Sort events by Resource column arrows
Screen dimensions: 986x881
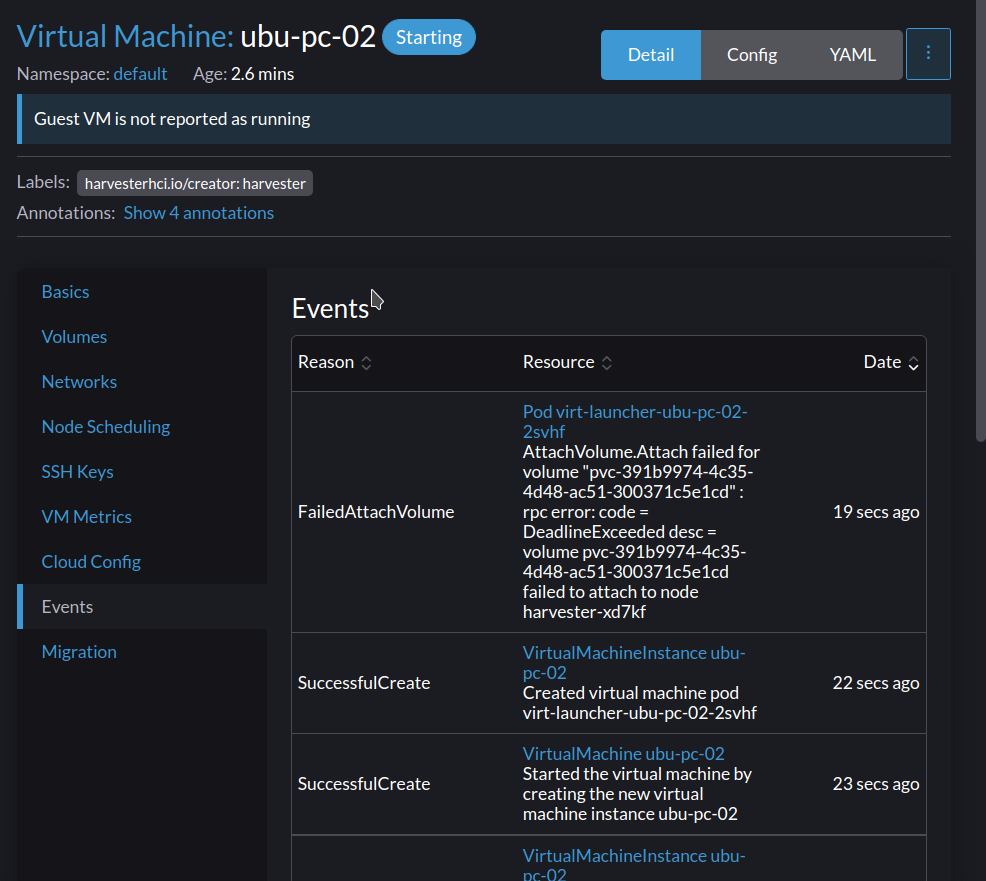[x=606, y=363]
